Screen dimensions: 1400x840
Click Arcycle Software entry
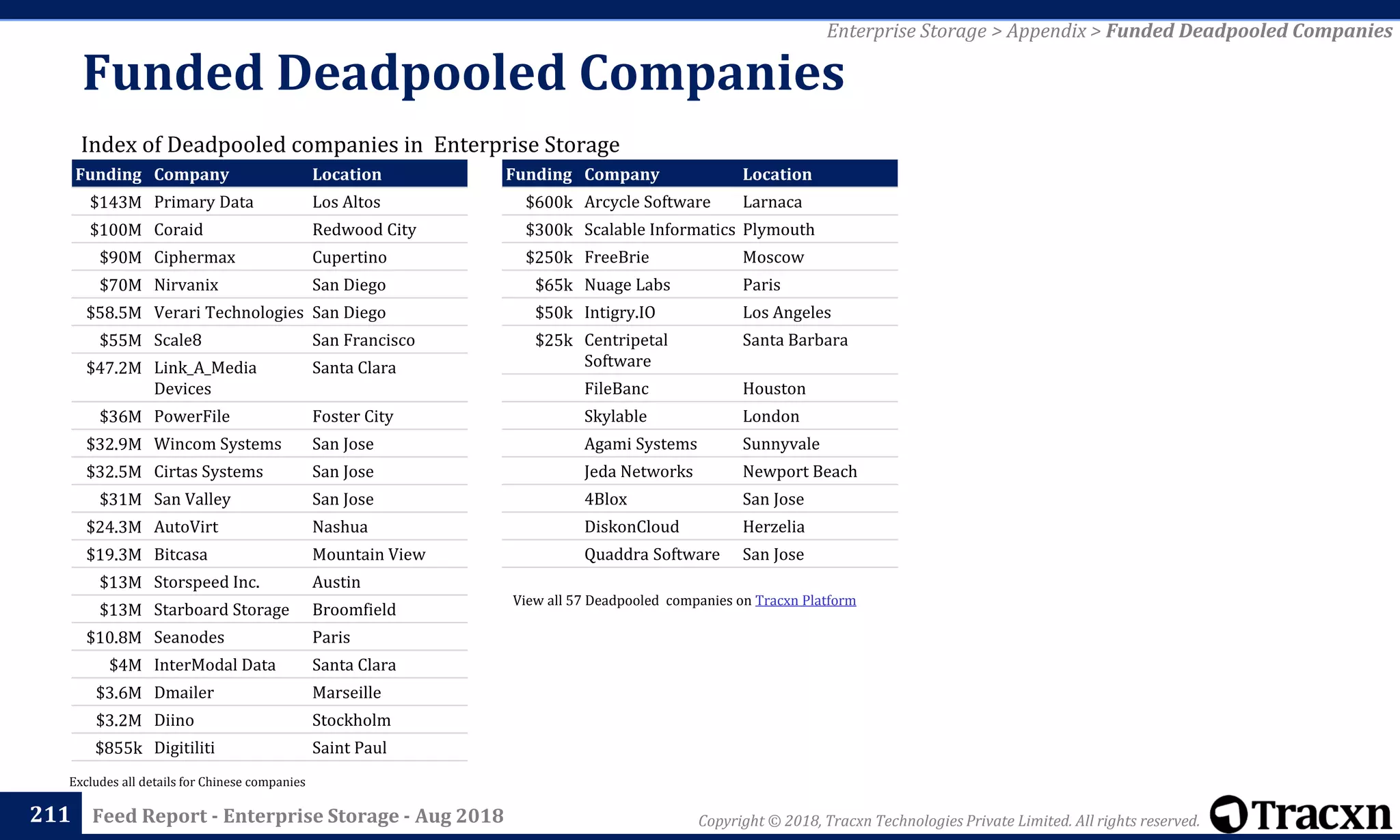click(x=647, y=202)
